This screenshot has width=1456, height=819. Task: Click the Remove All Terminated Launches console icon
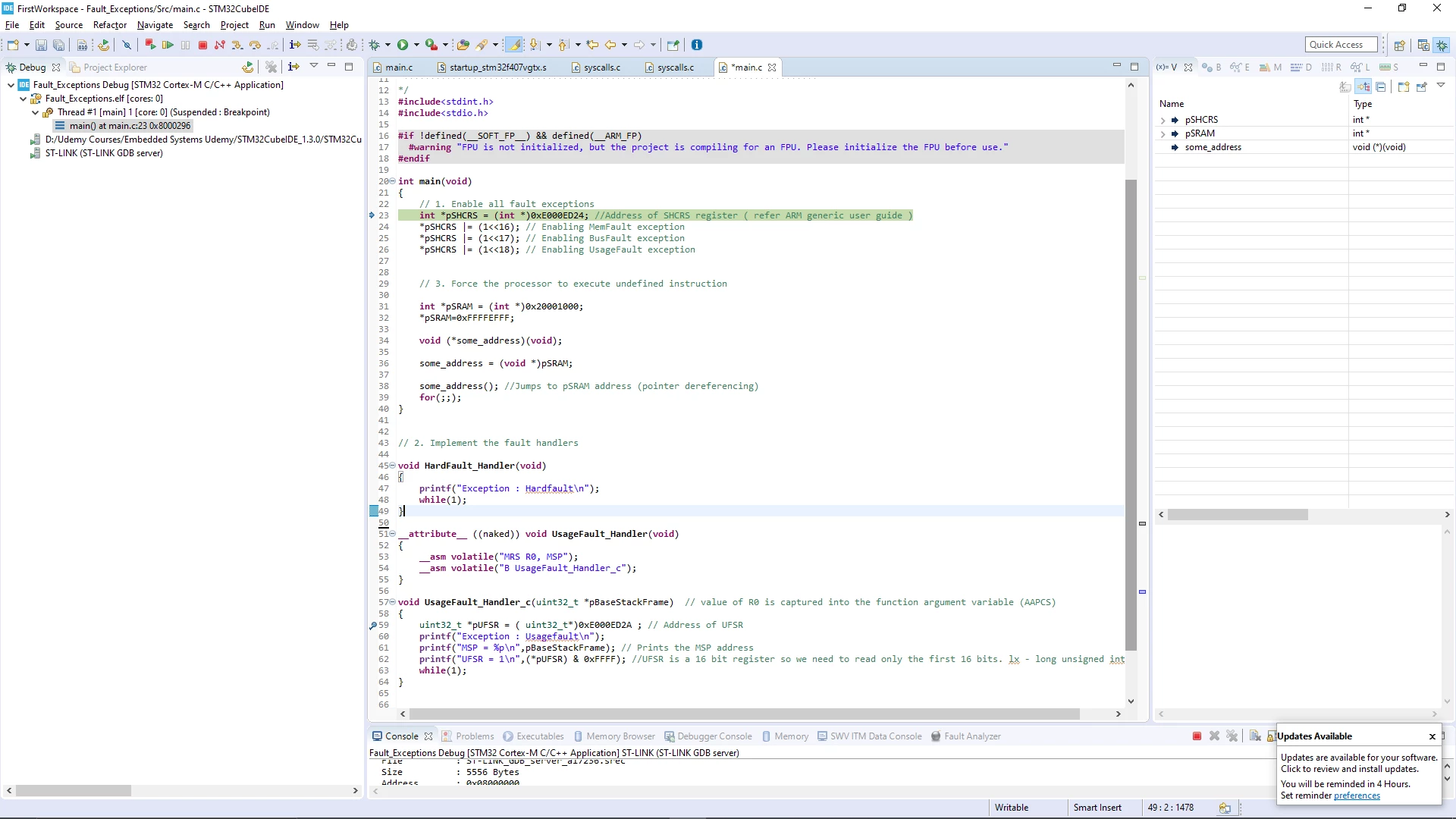click(x=1232, y=736)
